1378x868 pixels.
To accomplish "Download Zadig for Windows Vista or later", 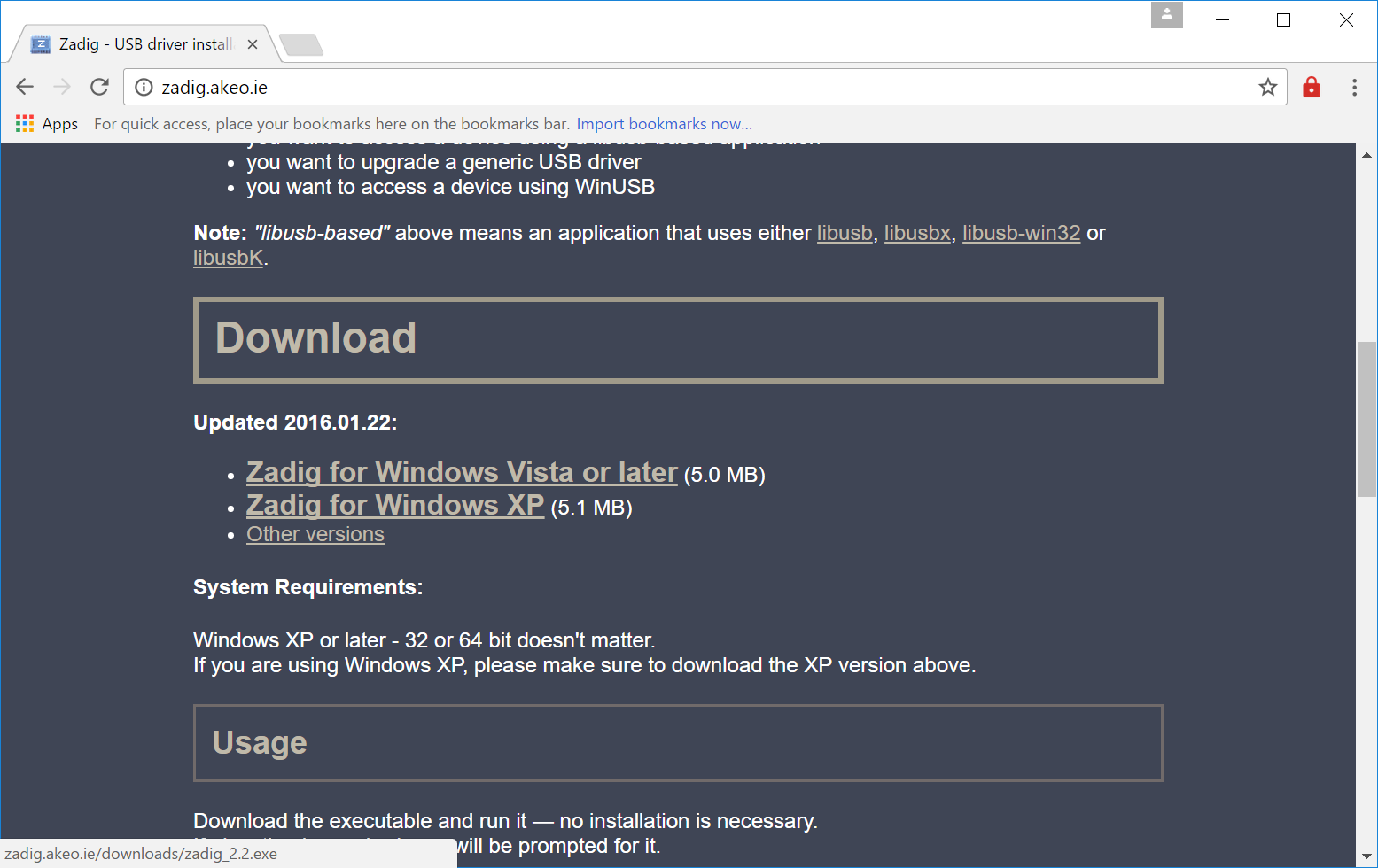I will tap(462, 472).
